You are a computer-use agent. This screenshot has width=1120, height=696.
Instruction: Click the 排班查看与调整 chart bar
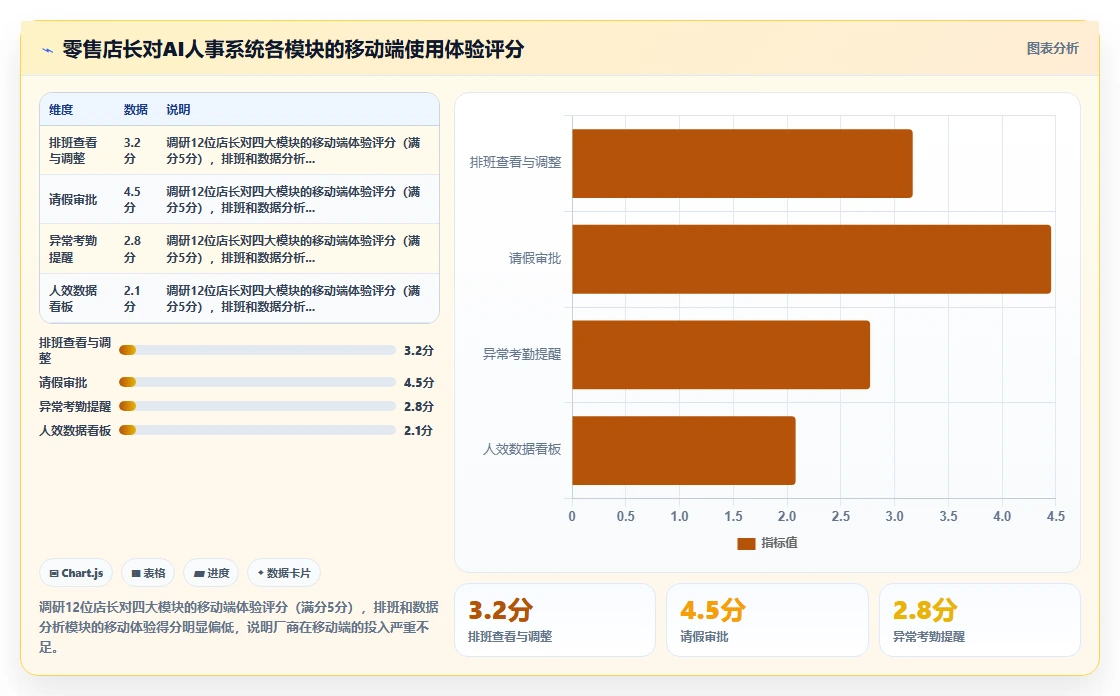742,164
